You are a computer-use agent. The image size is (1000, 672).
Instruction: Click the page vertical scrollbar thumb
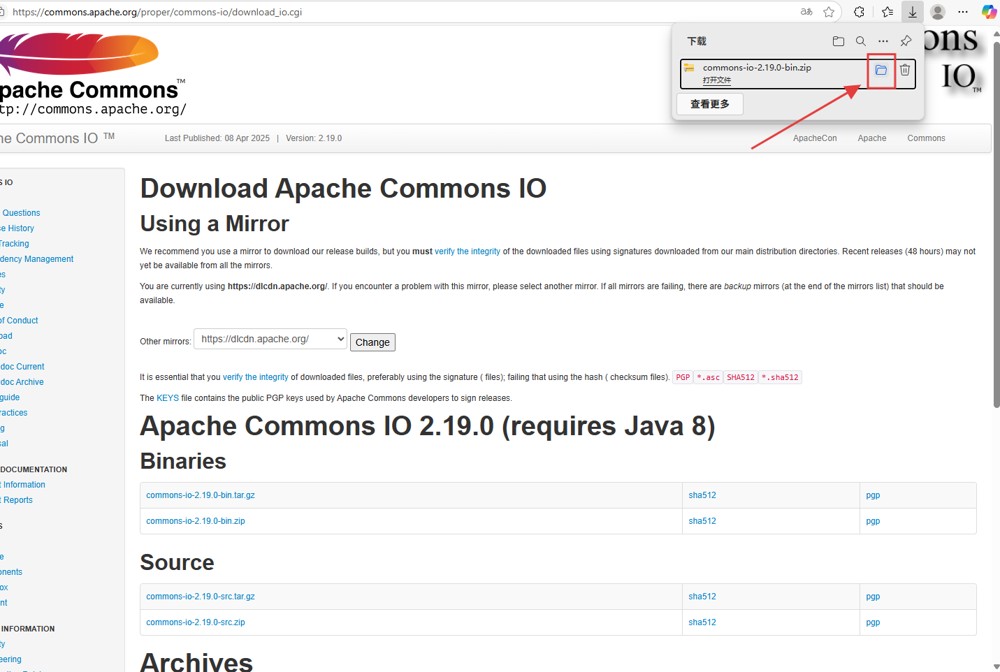click(x=996, y=223)
